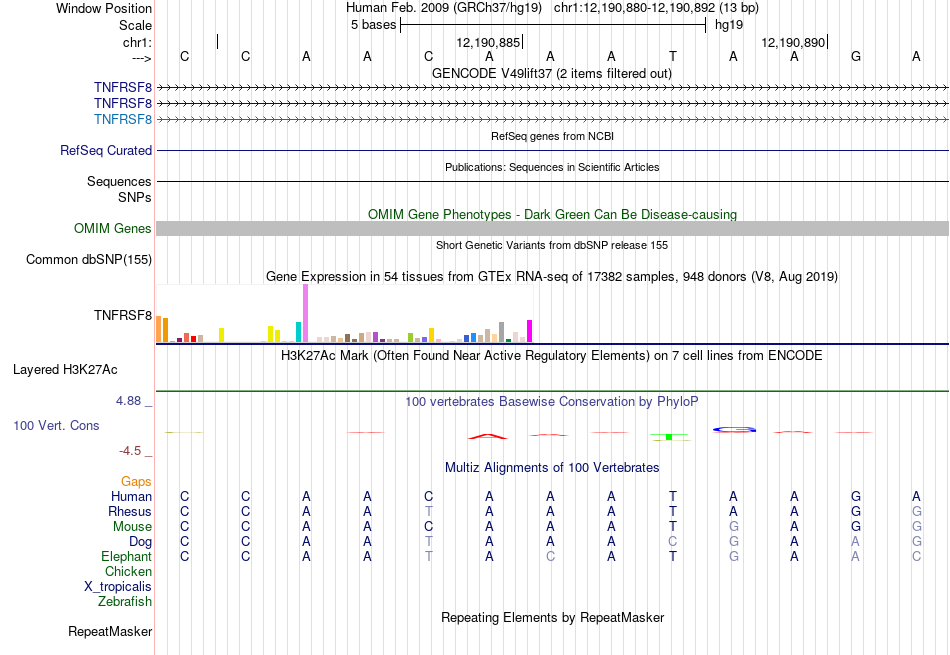
Task: Click the GENCODE V49lift37 track title
Action: [x=551, y=73]
